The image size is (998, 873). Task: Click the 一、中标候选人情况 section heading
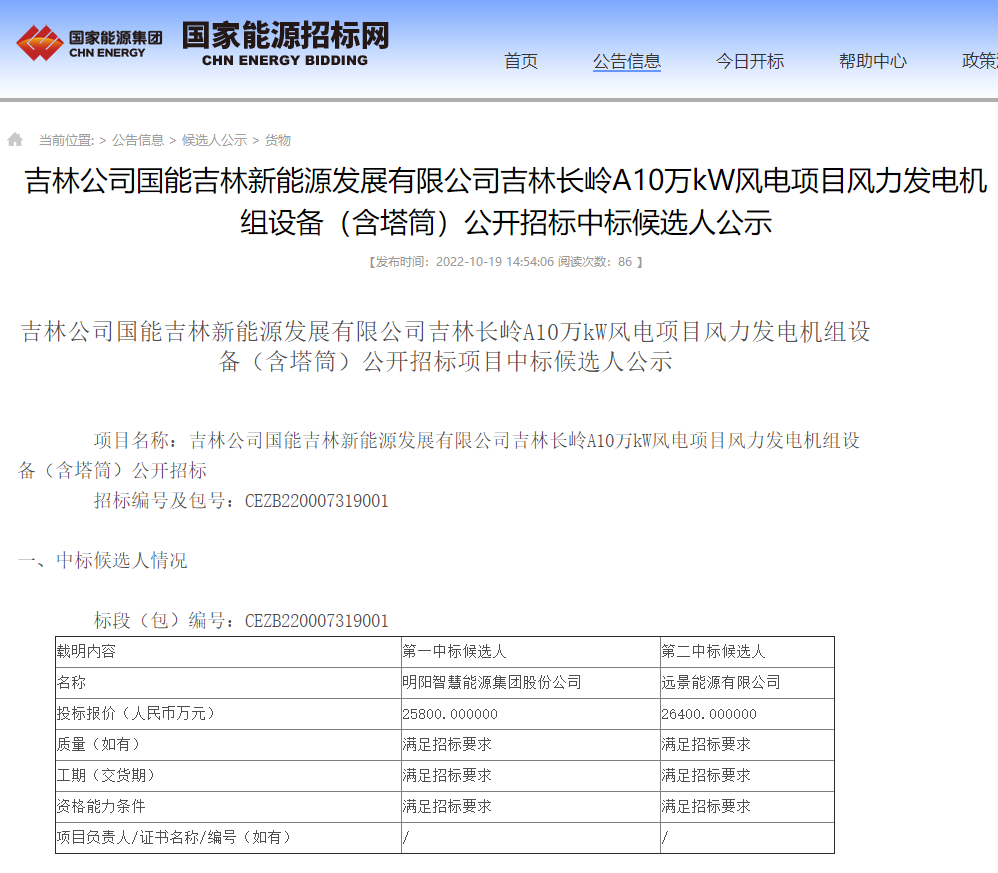pyautogui.click(x=102, y=561)
